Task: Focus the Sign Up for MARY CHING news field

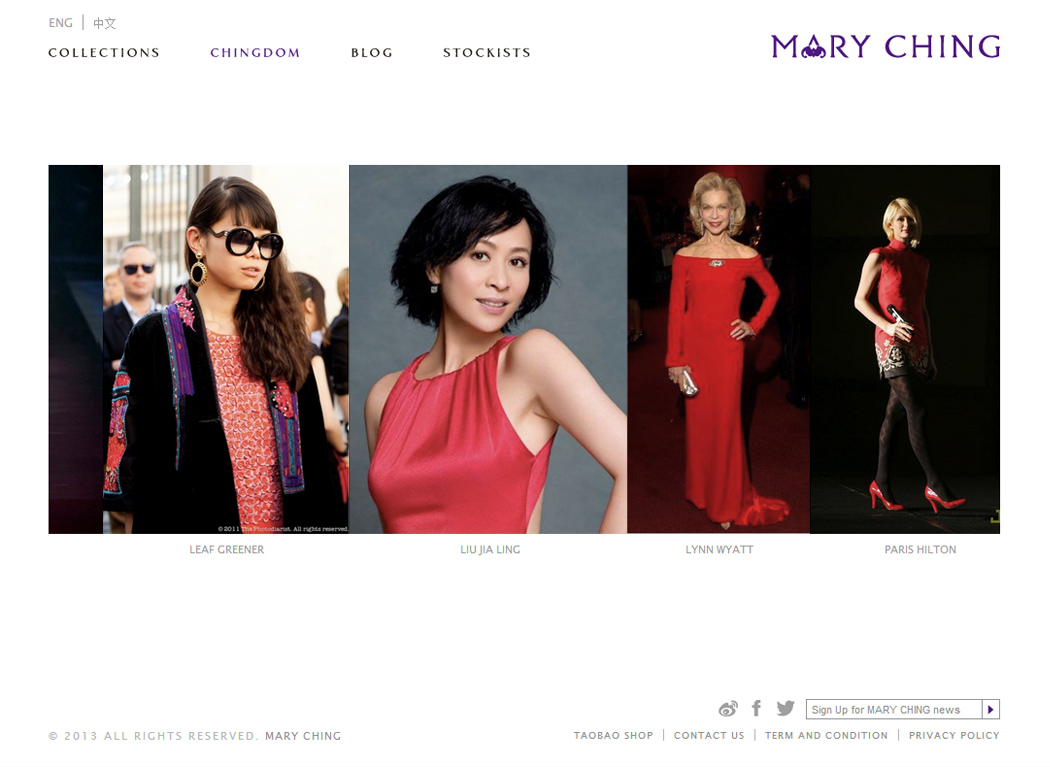Action: [894, 709]
